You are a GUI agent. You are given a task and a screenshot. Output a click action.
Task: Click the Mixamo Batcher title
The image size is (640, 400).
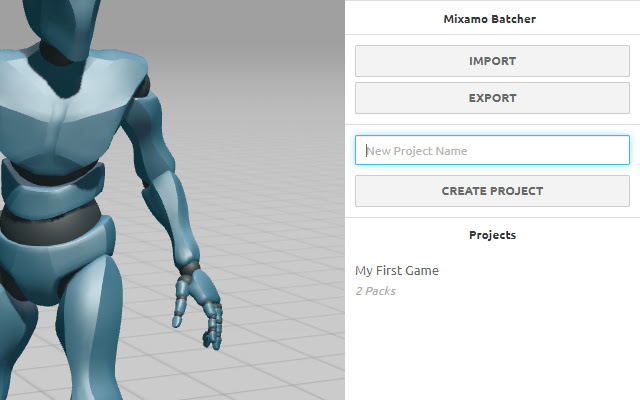[489, 19]
